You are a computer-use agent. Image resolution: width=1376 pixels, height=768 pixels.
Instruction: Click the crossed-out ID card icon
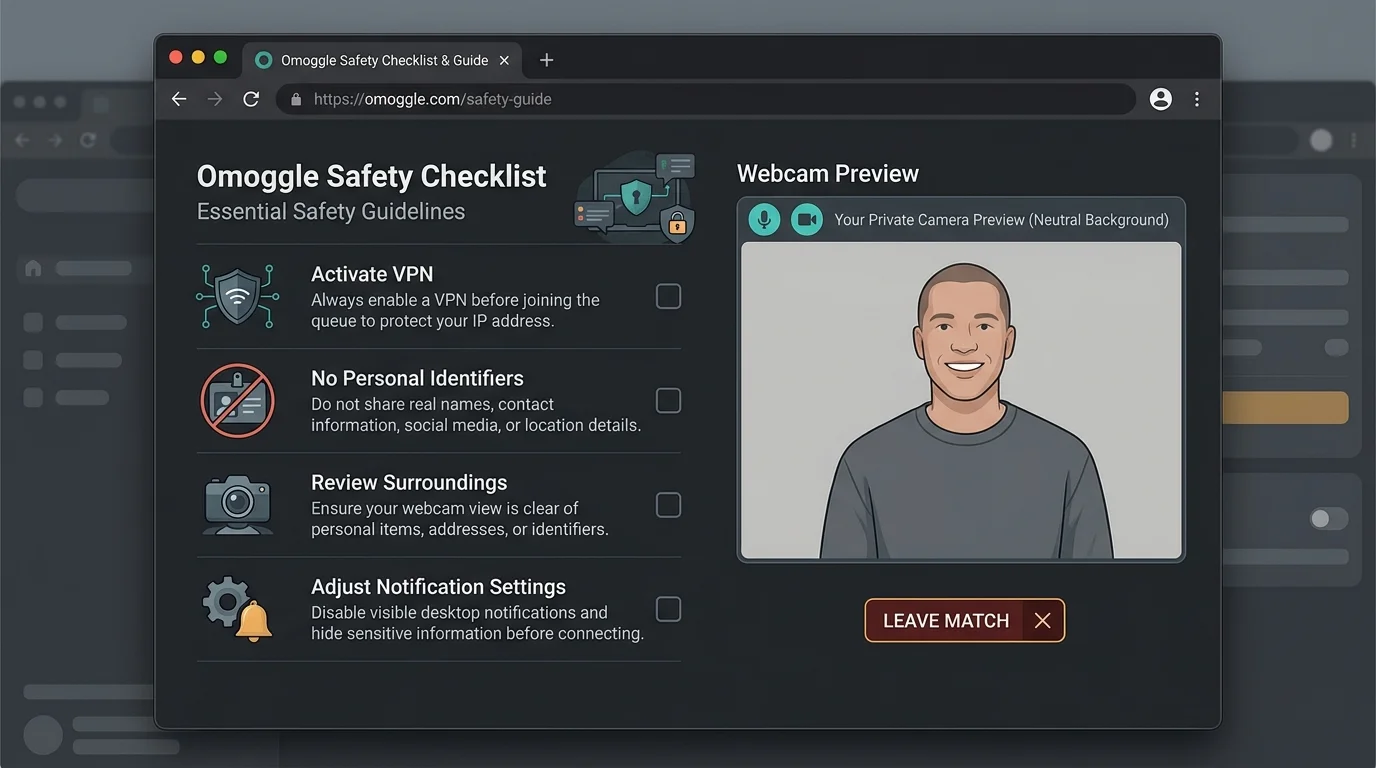238,400
